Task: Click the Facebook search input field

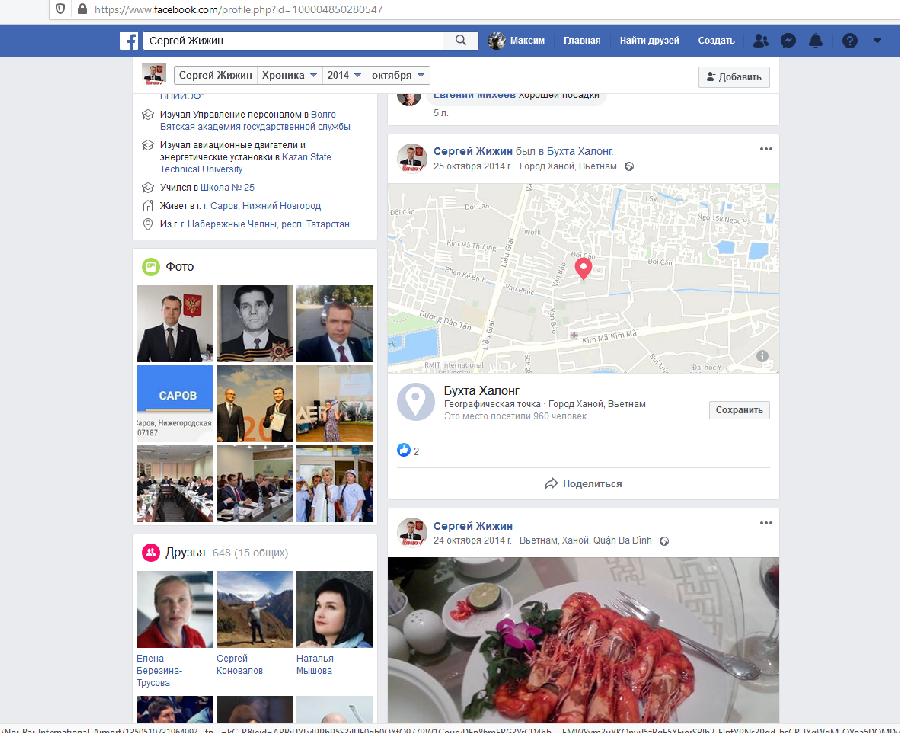Action: (x=293, y=41)
